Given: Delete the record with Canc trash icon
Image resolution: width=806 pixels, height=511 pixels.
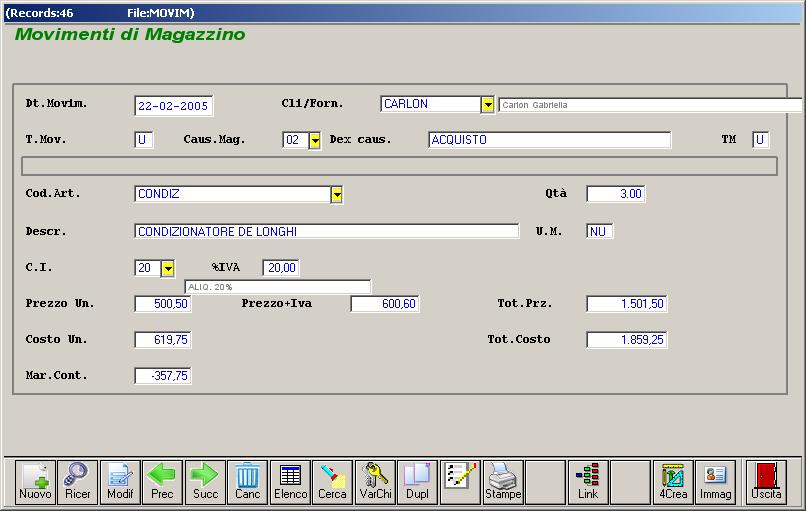Looking at the screenshot, I should (248, 482).
